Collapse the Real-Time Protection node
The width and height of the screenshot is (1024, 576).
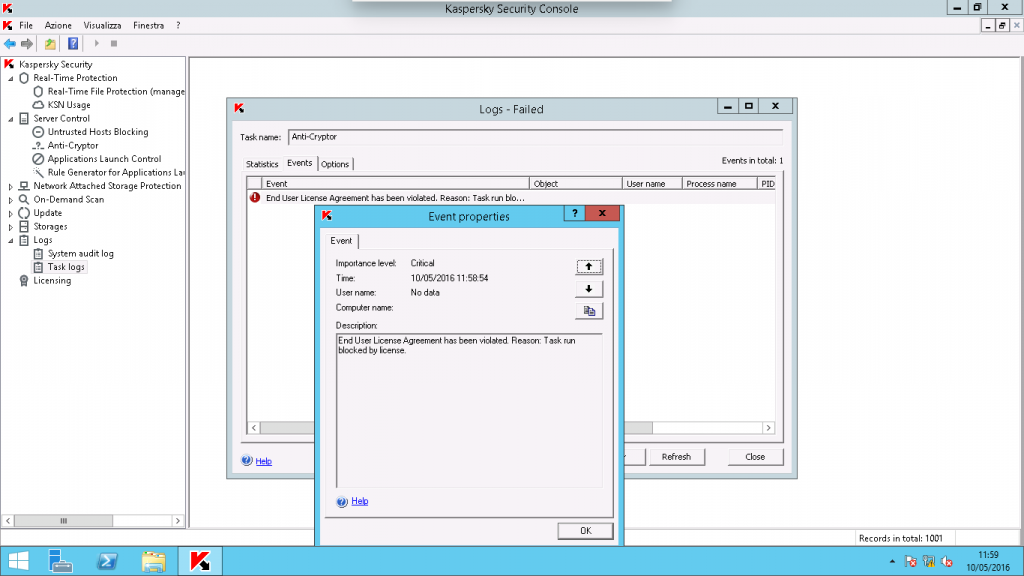[x=10, y=78]
